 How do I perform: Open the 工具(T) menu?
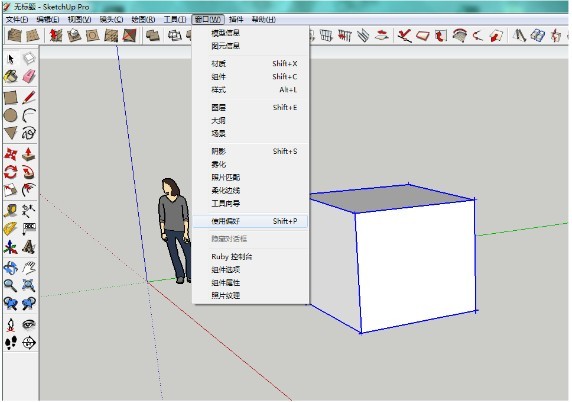coord(175,19)
